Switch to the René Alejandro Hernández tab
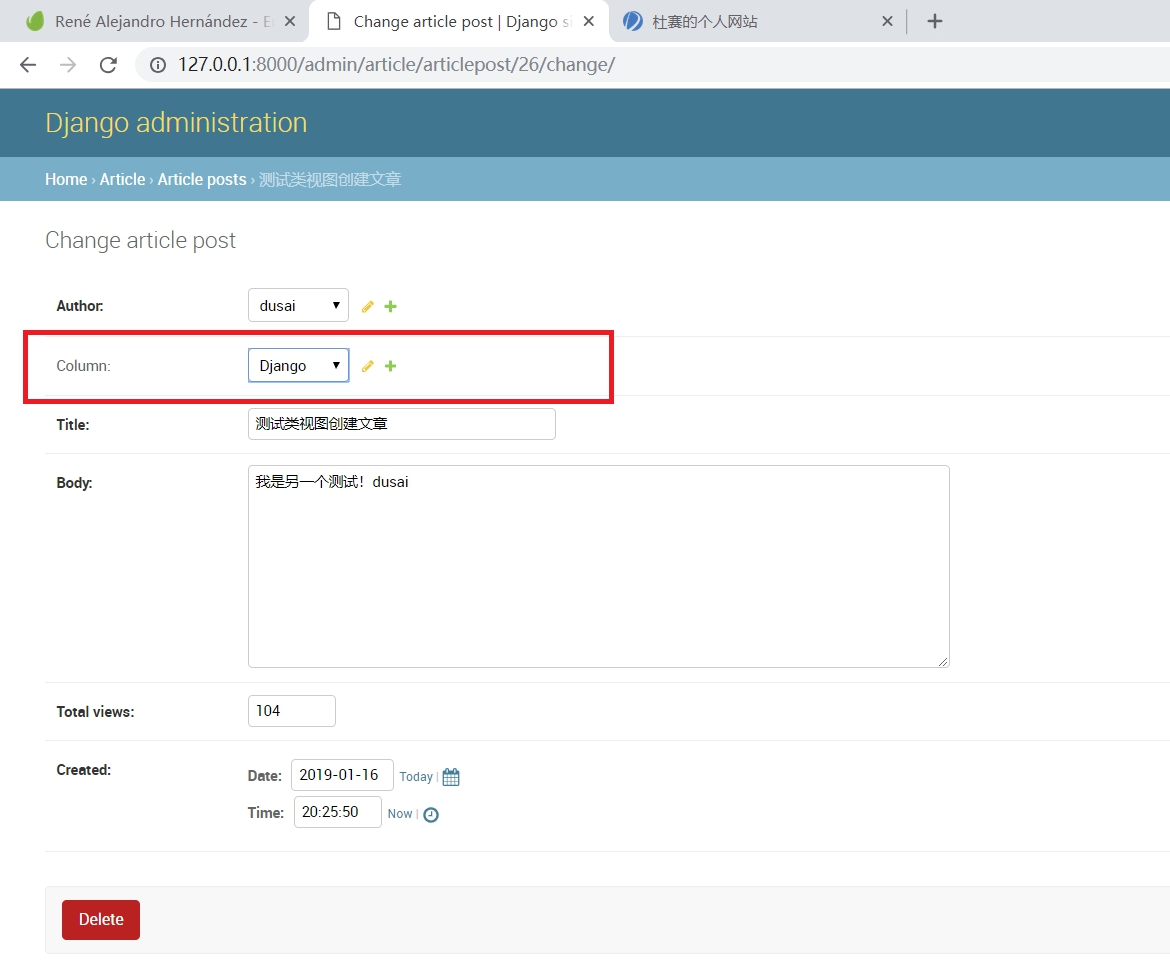Viewport: 1170px width, 960px height. 154,22
